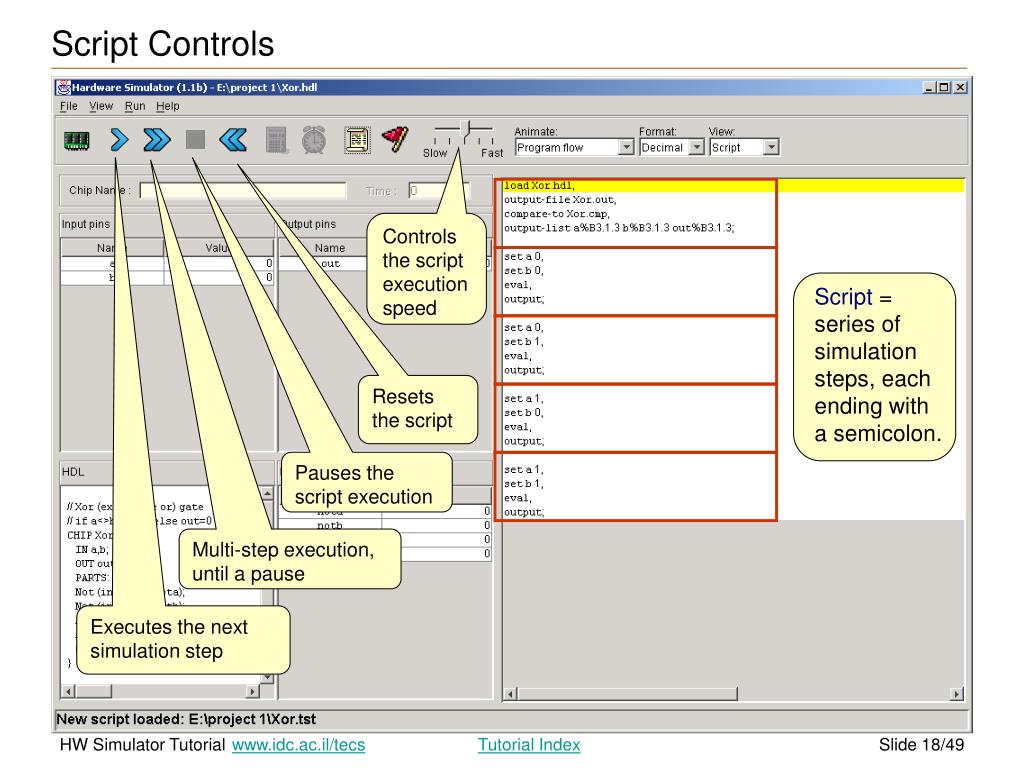Viewport: 1024px width, 768px height.
Task: Open the Format dropdown showing Decimal
Action: (671, 148)
